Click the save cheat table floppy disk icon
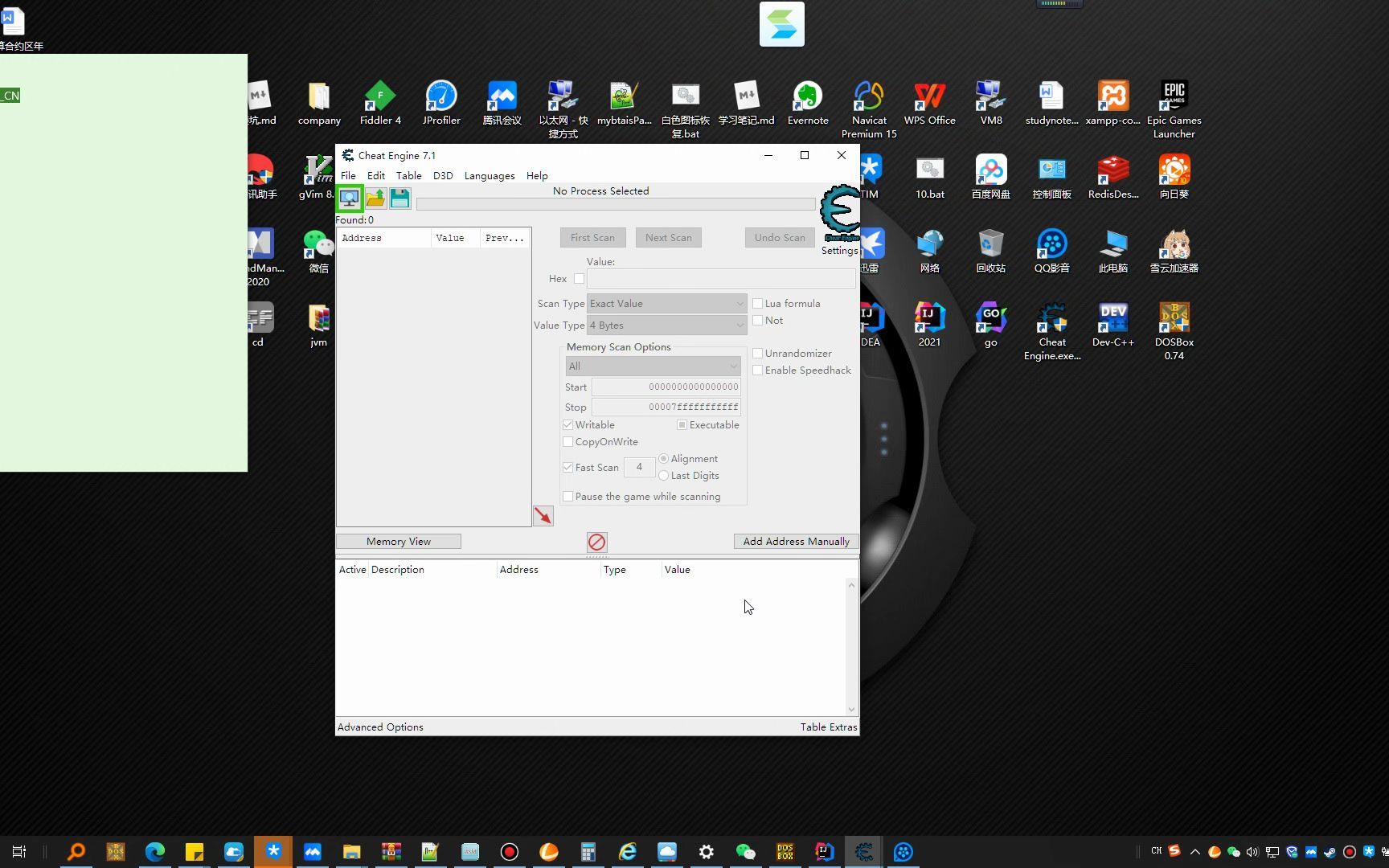 (399, 198)
